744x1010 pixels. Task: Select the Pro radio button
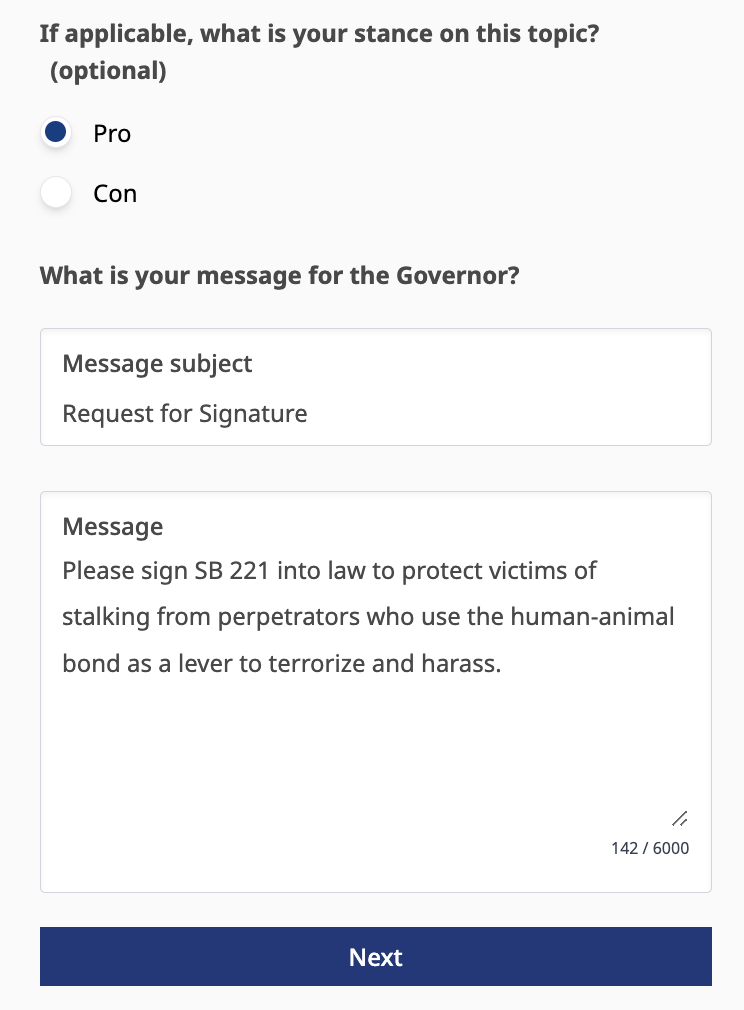tap(56, 132)
